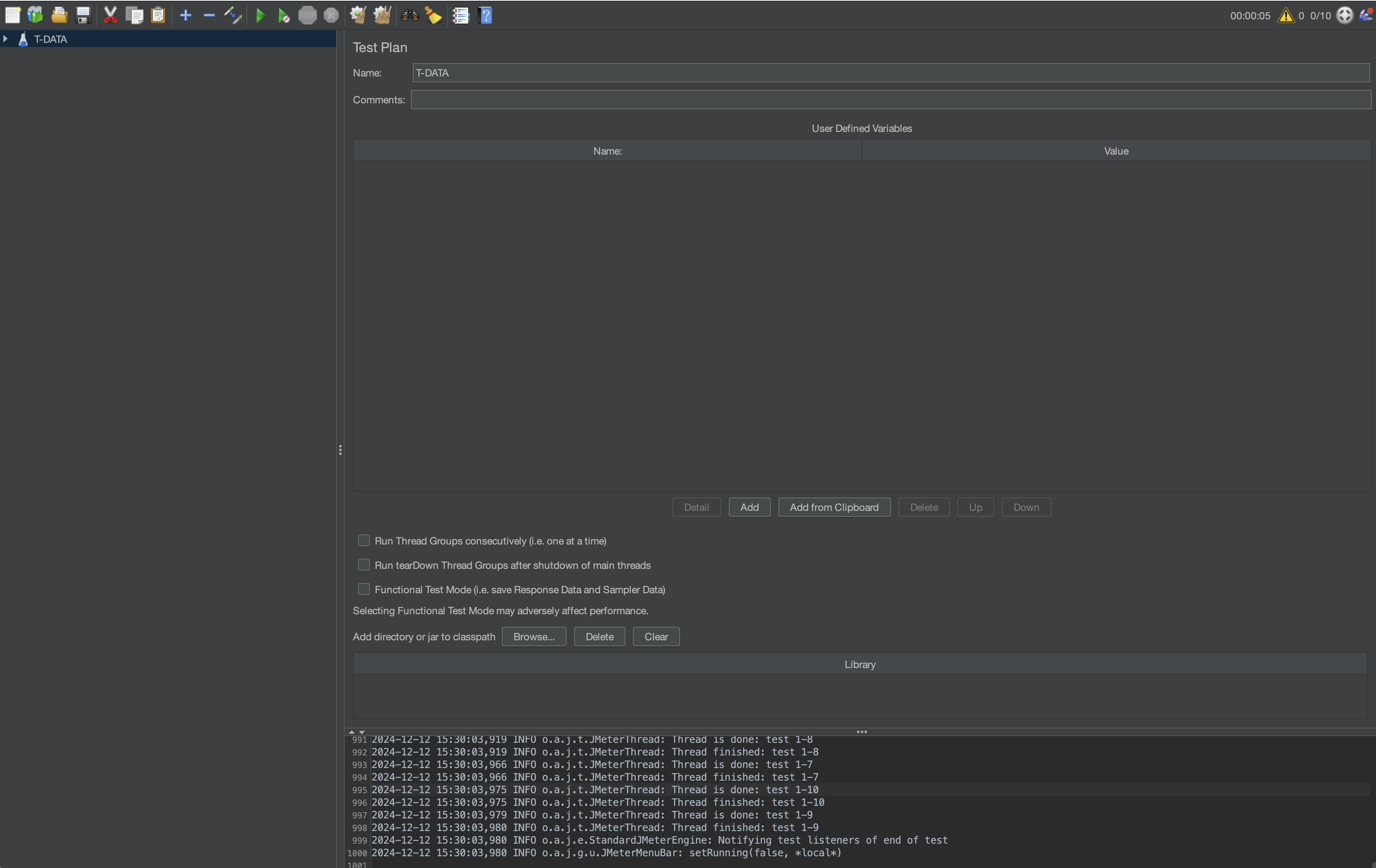Open the Templates icon in toolbar

coord(35,16)
